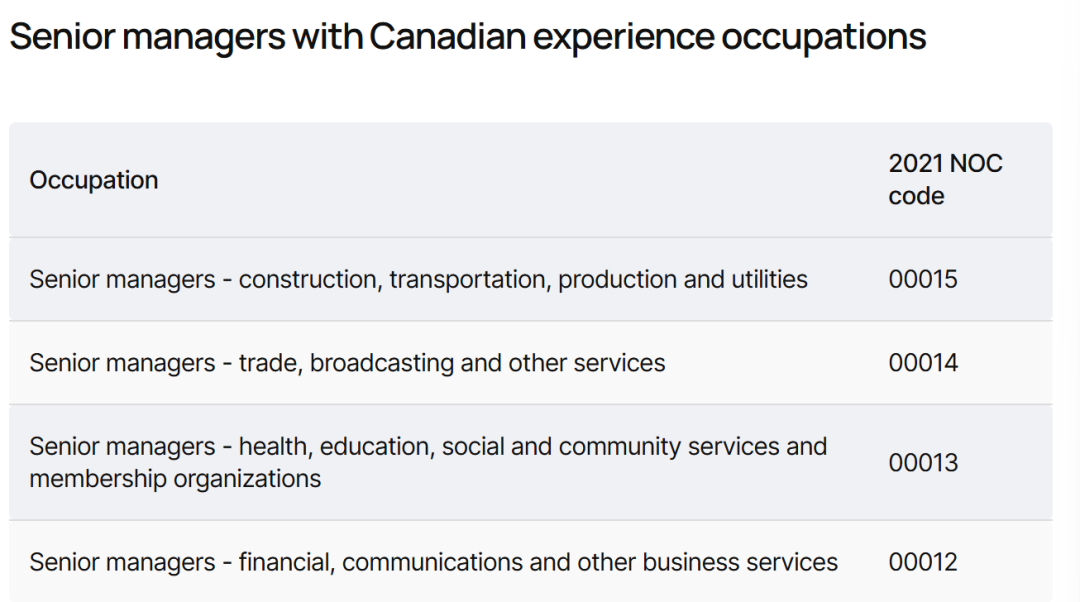Image resolution: width=1080 pixels, height=602 pixels.
Task: Click NOC code 00015
Action: 923,279
